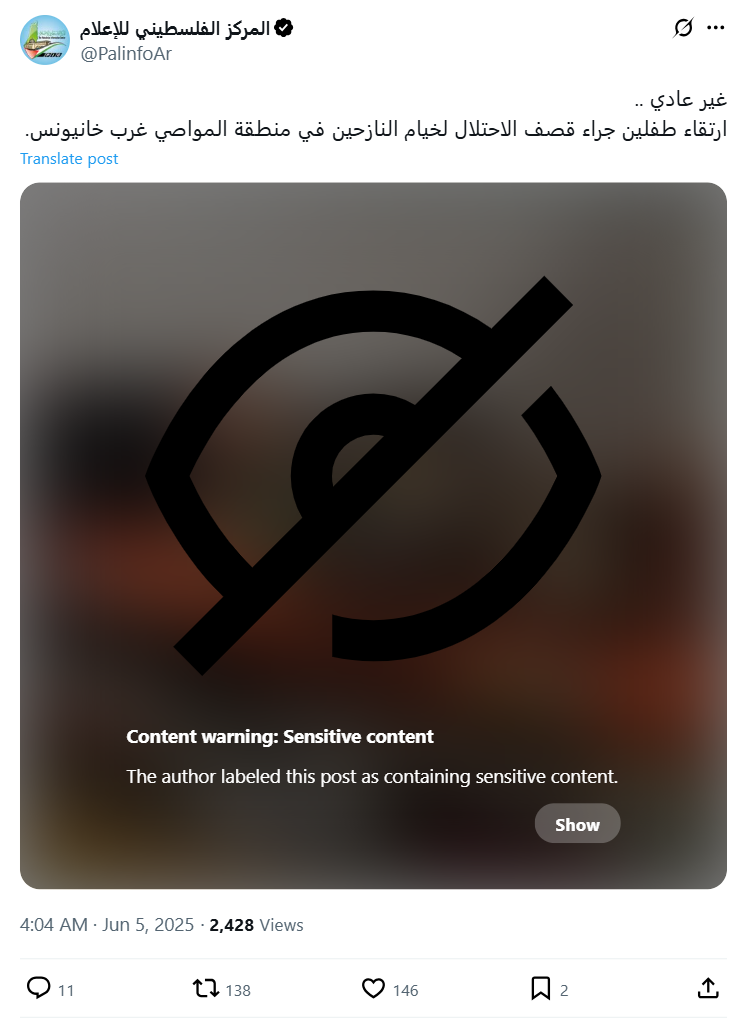747x1018 pixels.
Task: Click the @PalinfoAr handle
Action: click(126, 54)
